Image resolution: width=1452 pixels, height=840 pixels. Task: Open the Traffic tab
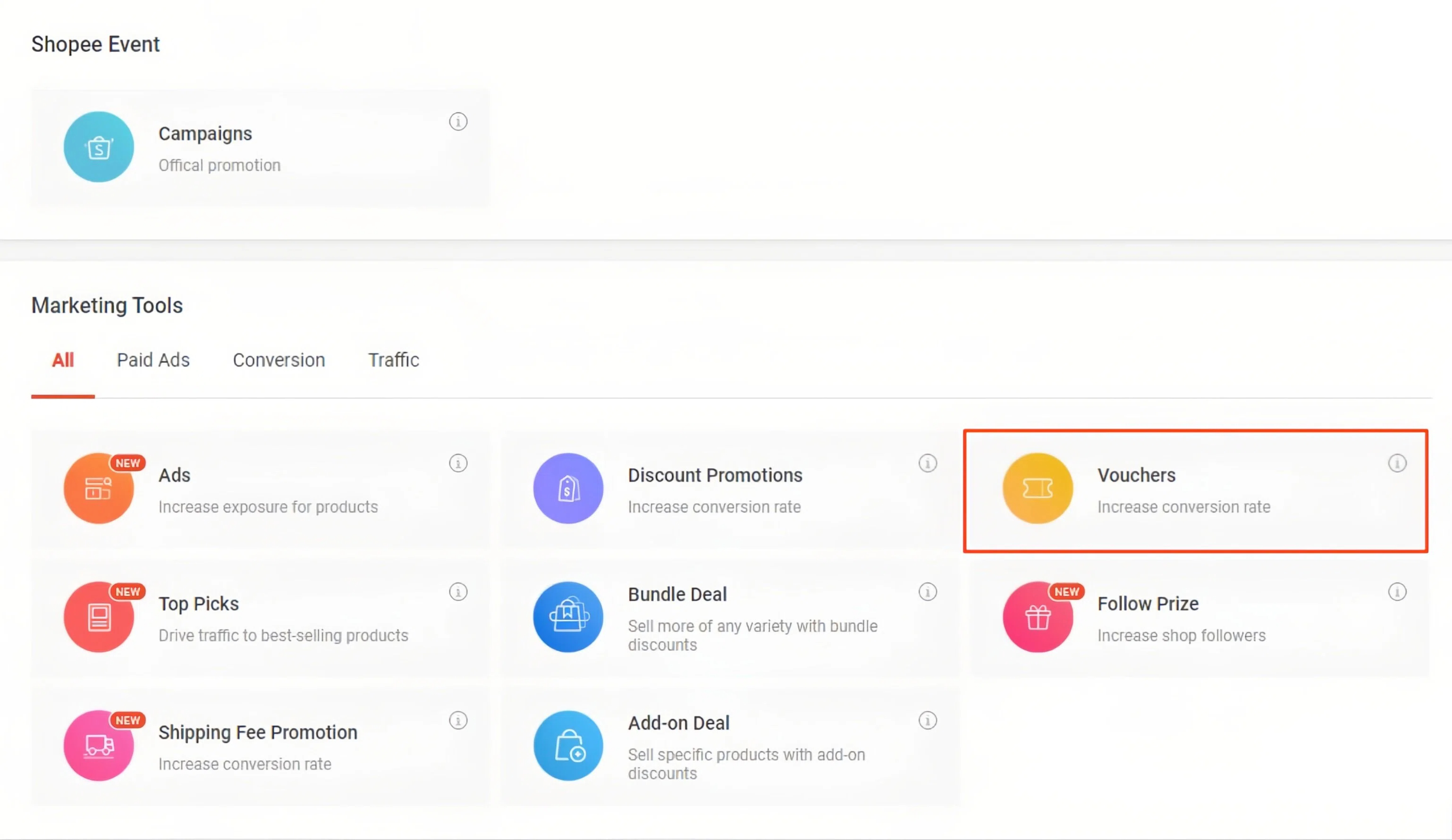point(394,360)
